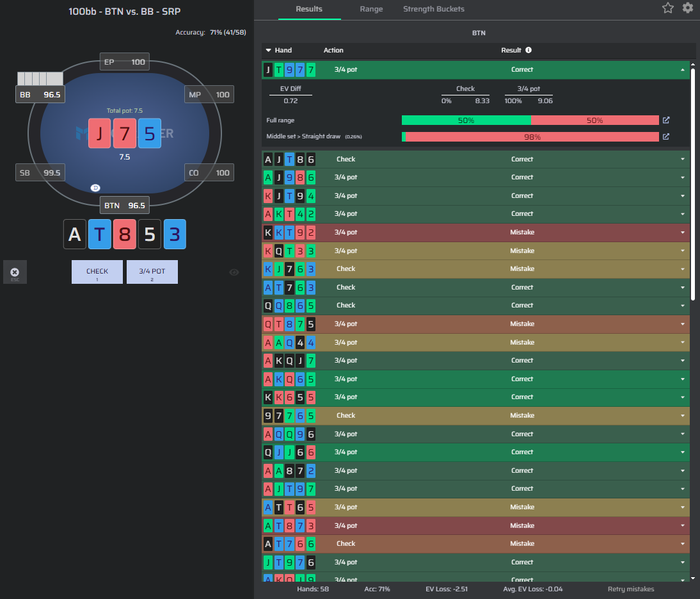Toggle the eye visibility icon beside action buttons
700x599 pixels.
pyautogui.click(x=234, y=272)
